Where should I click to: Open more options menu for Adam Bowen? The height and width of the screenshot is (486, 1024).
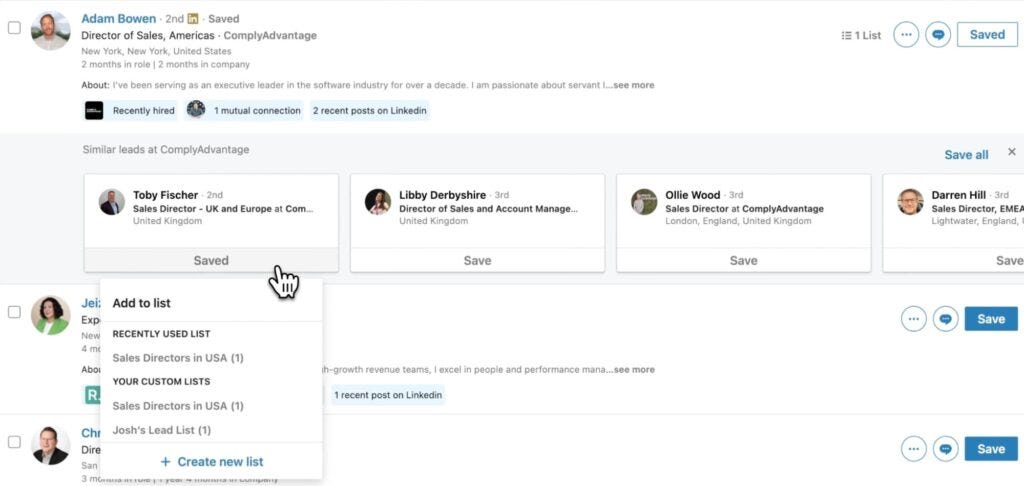[906, 35]
